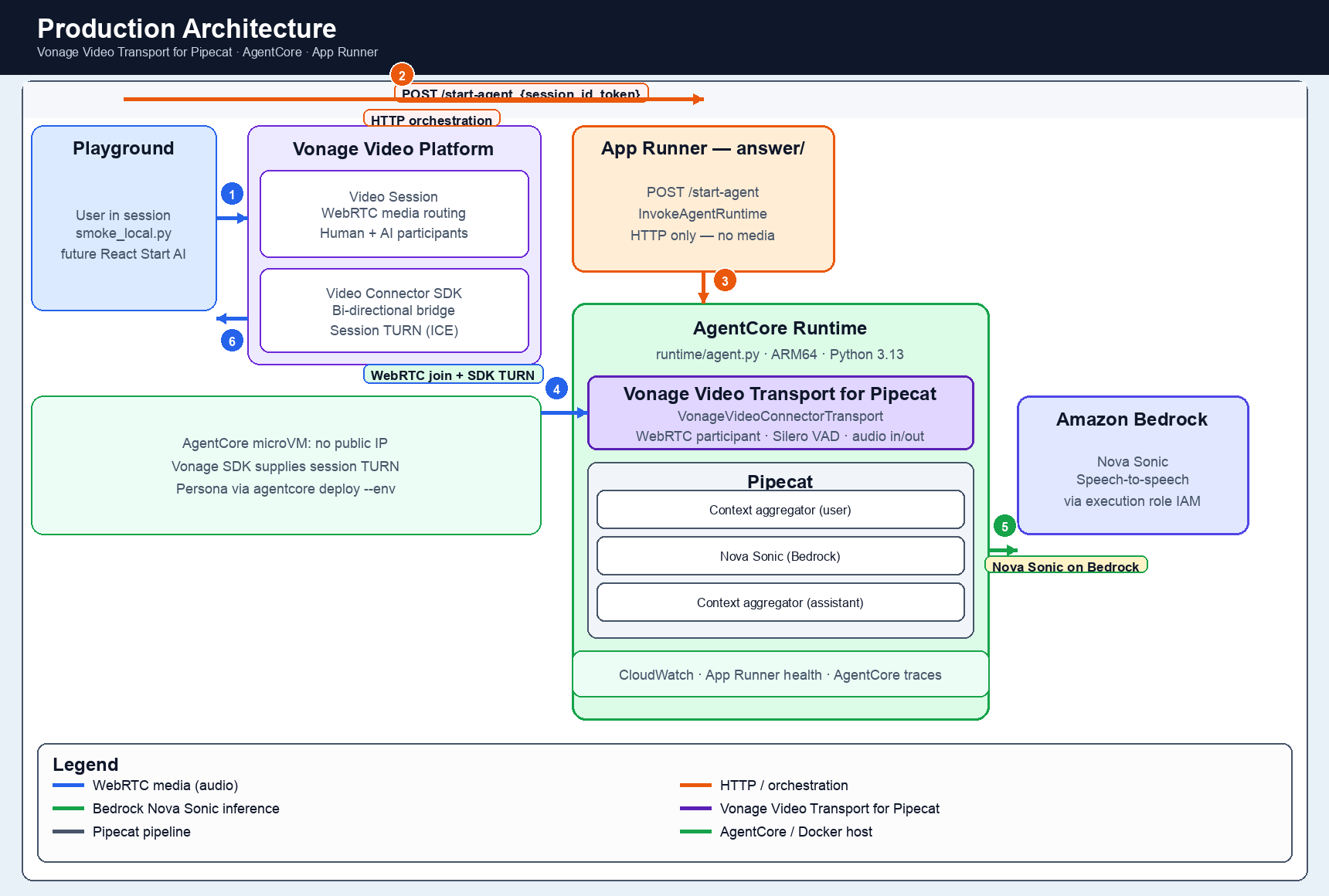Click 'WebRTC media routing' text
The width and height of the screenshot is (1329, 896).
click(393, 213)
